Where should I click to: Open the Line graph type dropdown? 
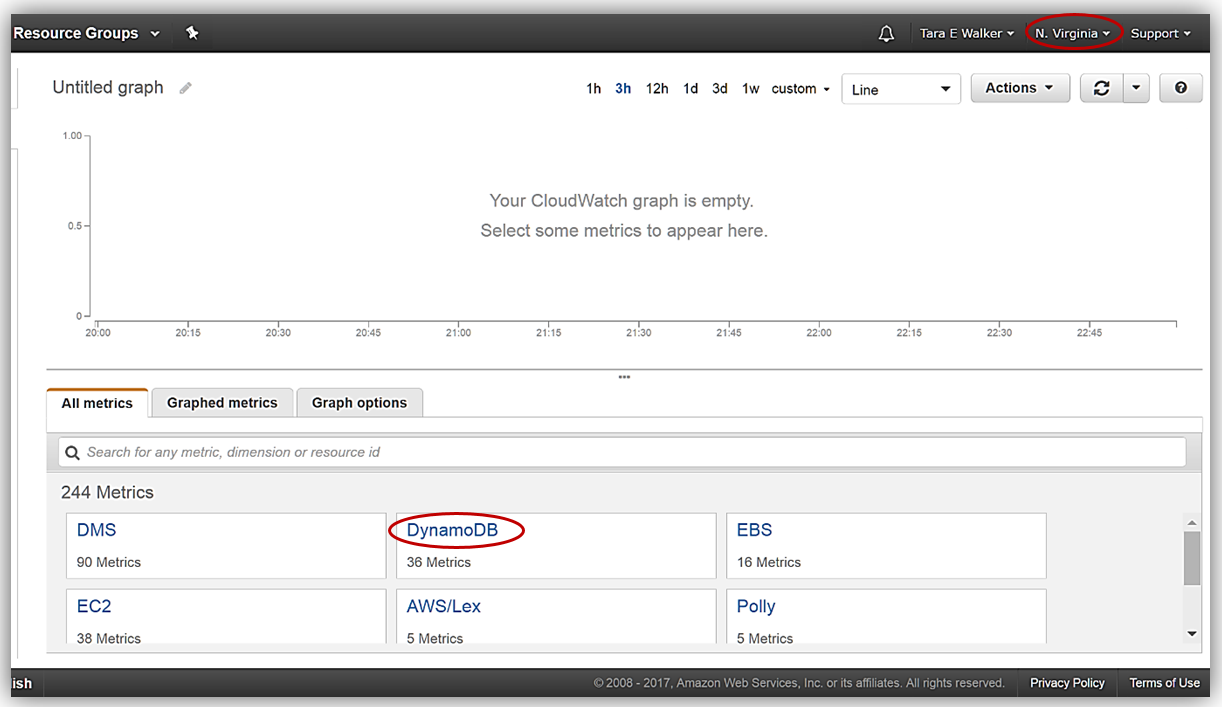[900, 89]
